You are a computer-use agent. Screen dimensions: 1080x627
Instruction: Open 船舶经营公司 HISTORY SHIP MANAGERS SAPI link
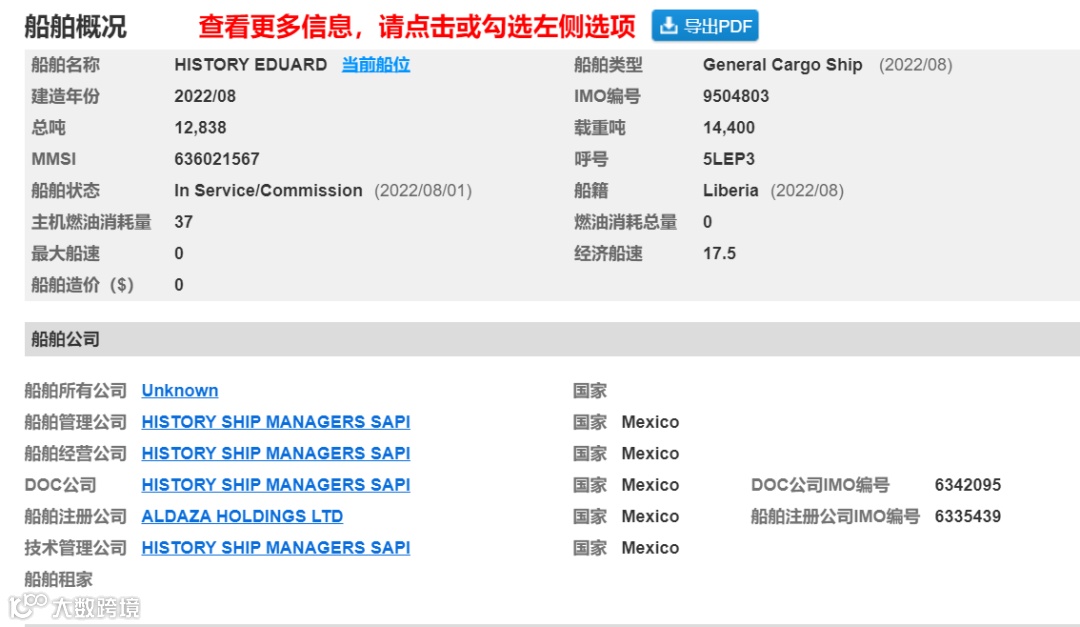[x=276, y=453]
